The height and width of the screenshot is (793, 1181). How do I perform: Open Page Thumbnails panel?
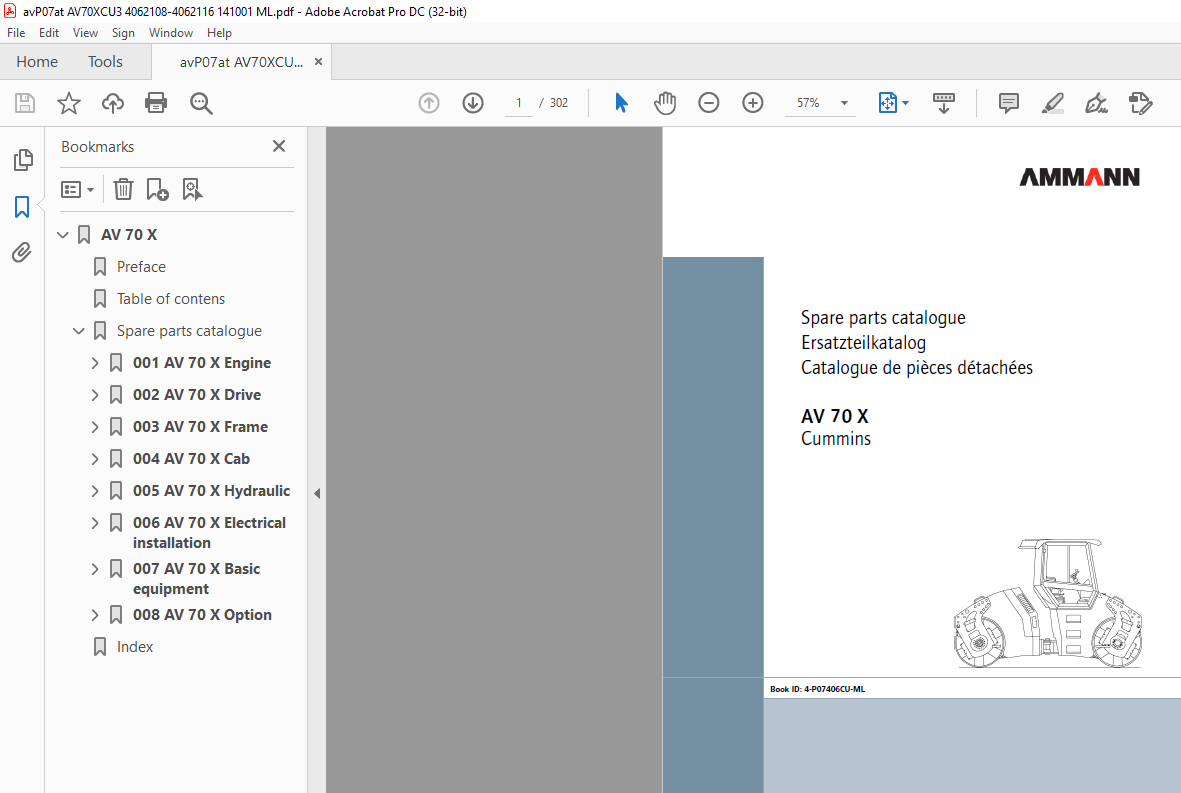click(23, 160)
